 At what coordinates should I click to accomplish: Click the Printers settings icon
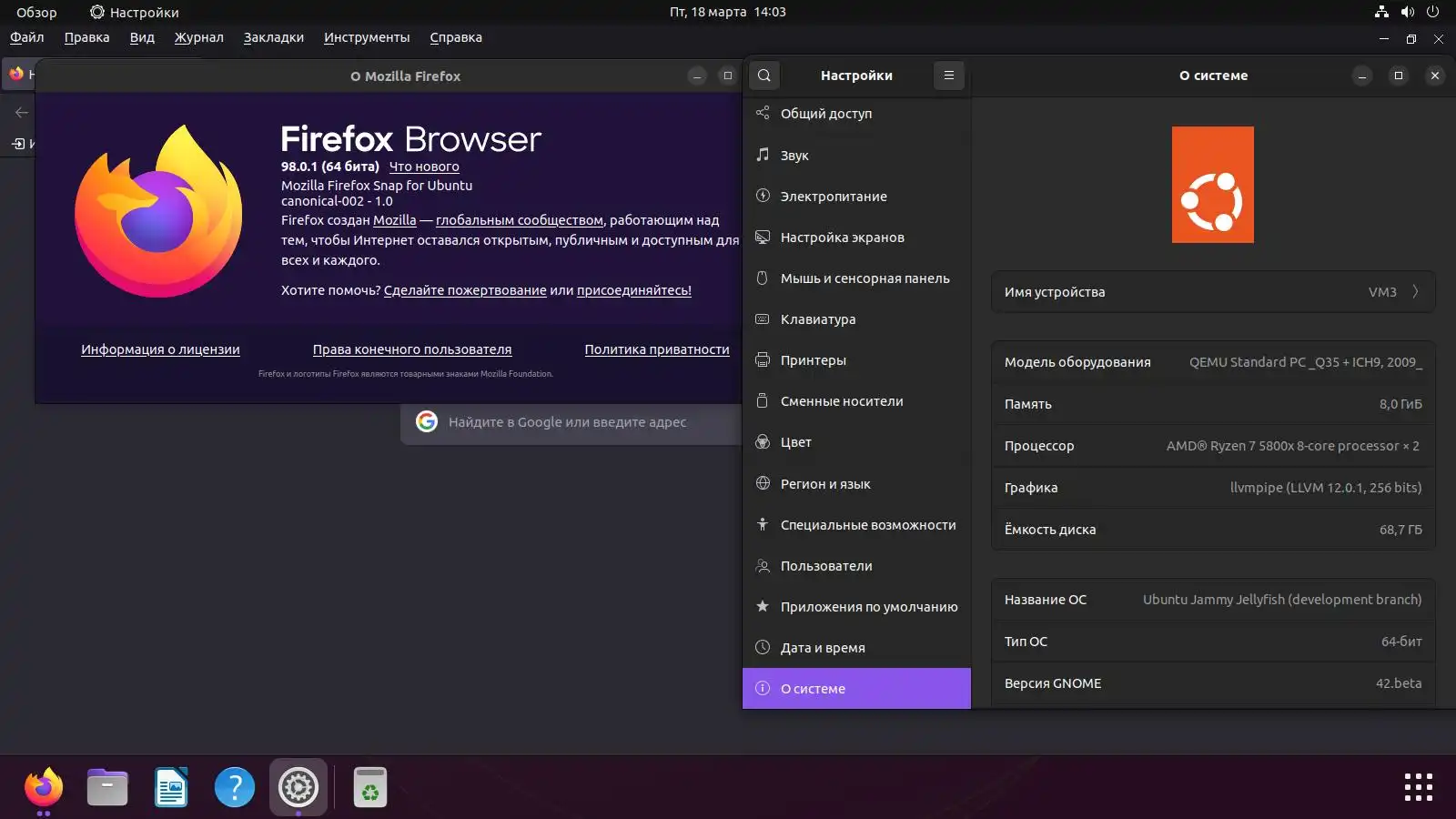(763, 359)
